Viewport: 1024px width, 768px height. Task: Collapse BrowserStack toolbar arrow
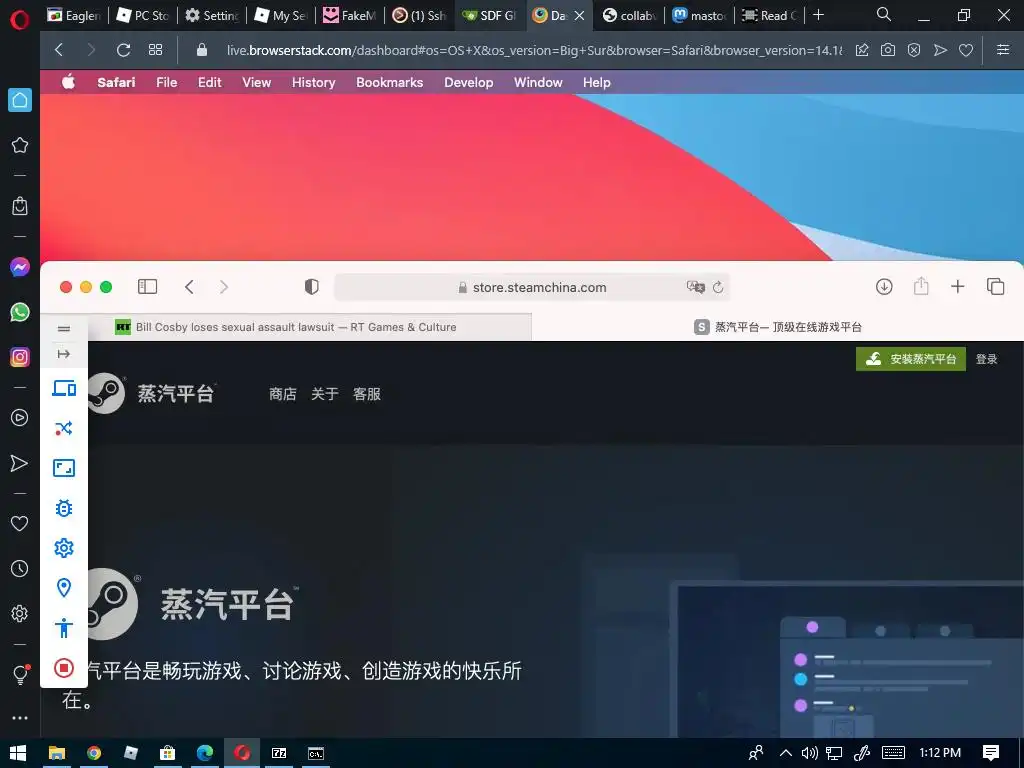pos(63,354)
